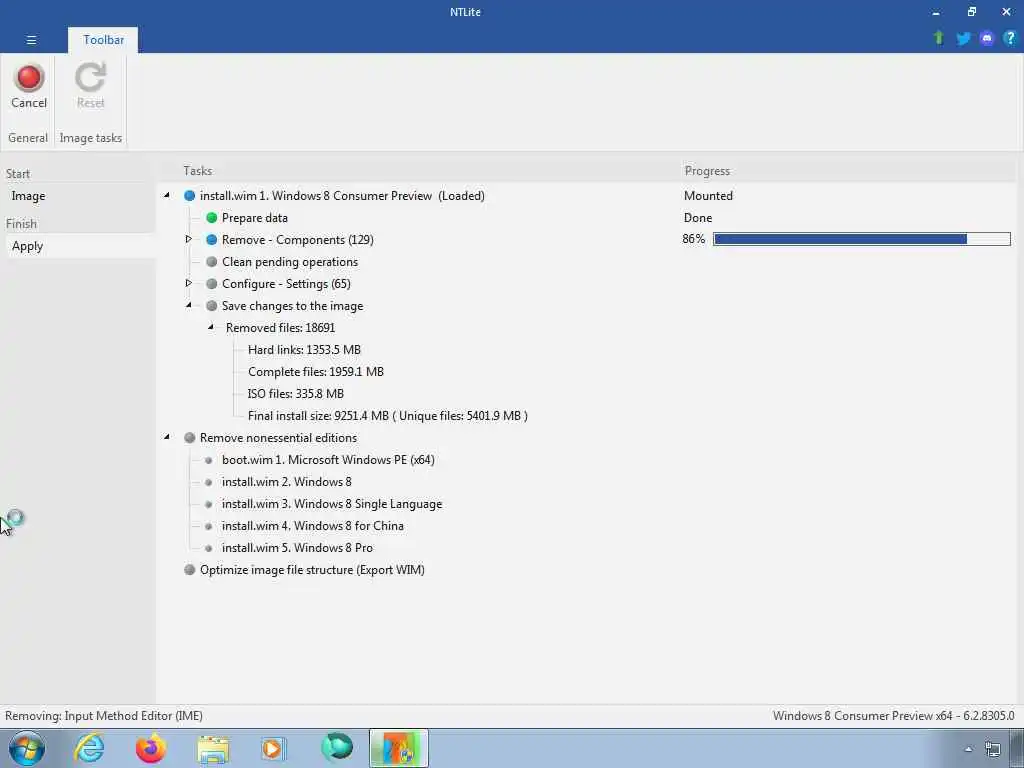Viewport: 1024px width, 768px height.
Task: Click the gray dot of Optimize image file structure
Action: [x=189, y=569]
